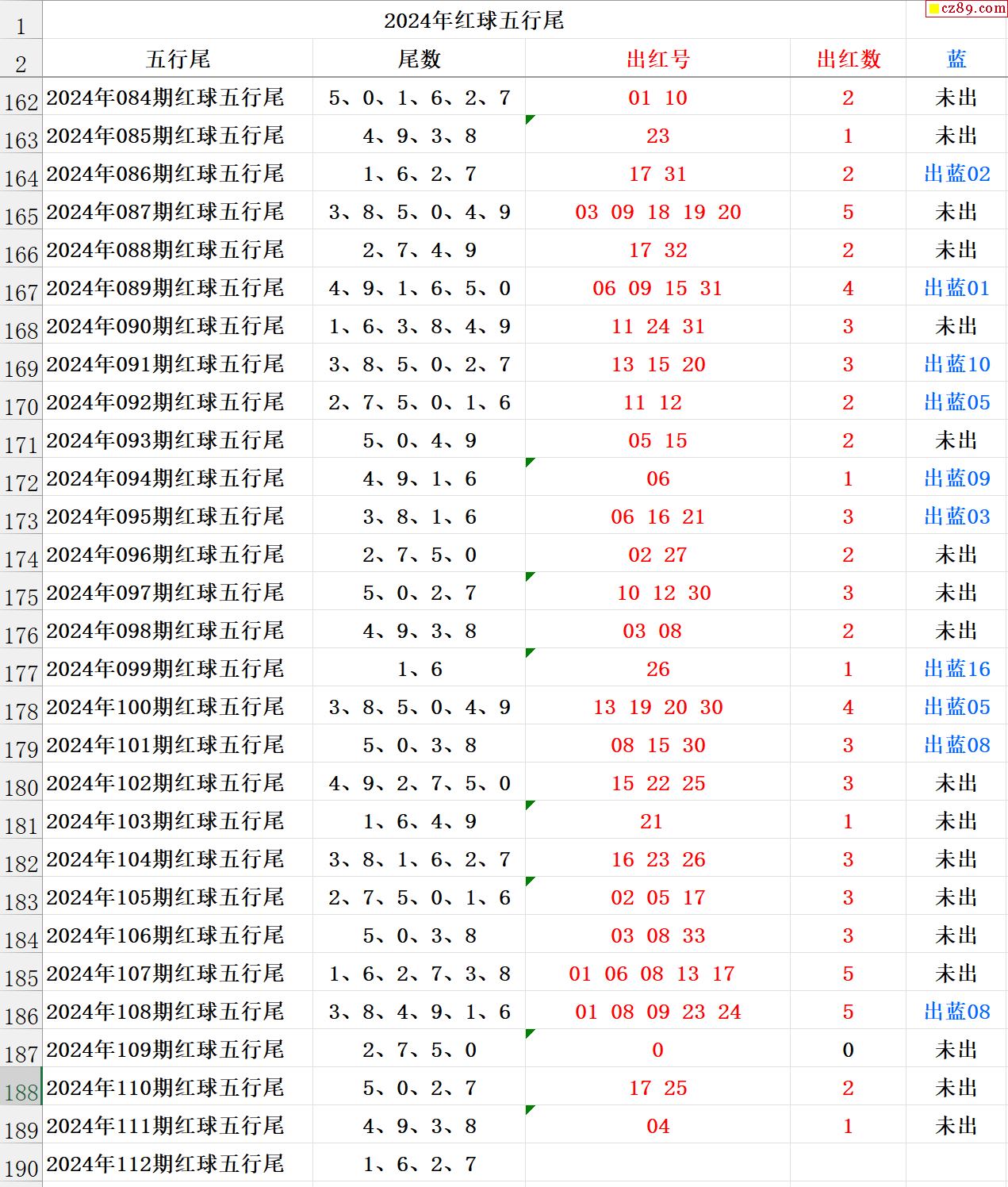Click the 尾数 column header cell
Image resolution: width=1008 pixels, height=1187 pixels.
[x=419, y=59]
